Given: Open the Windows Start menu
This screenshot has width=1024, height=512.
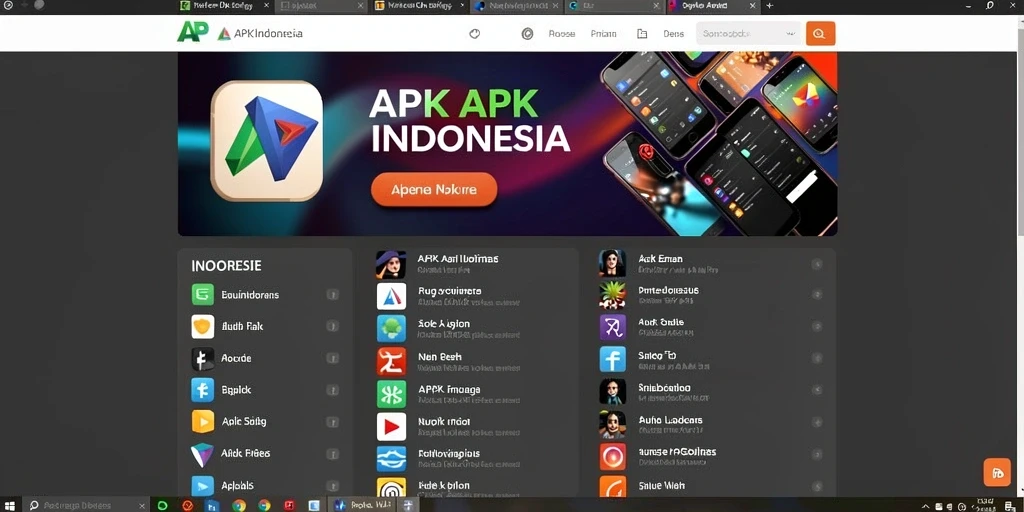Looking at the screenshot, I should coord(10,505).
